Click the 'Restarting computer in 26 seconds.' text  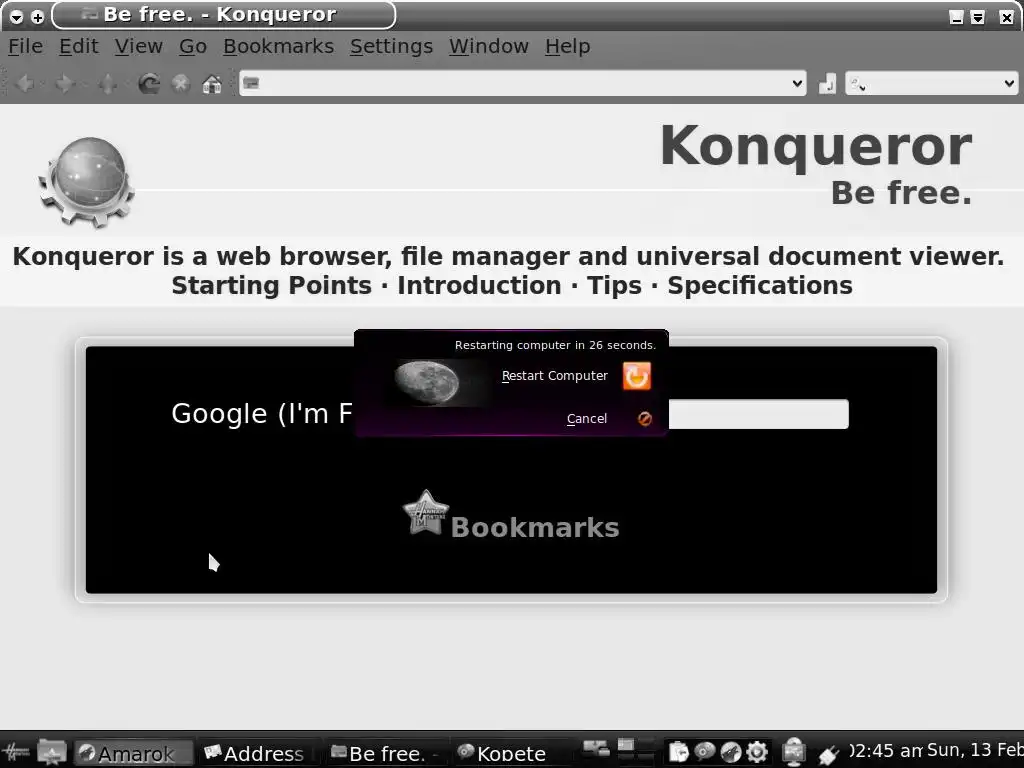tap(555, 345)
